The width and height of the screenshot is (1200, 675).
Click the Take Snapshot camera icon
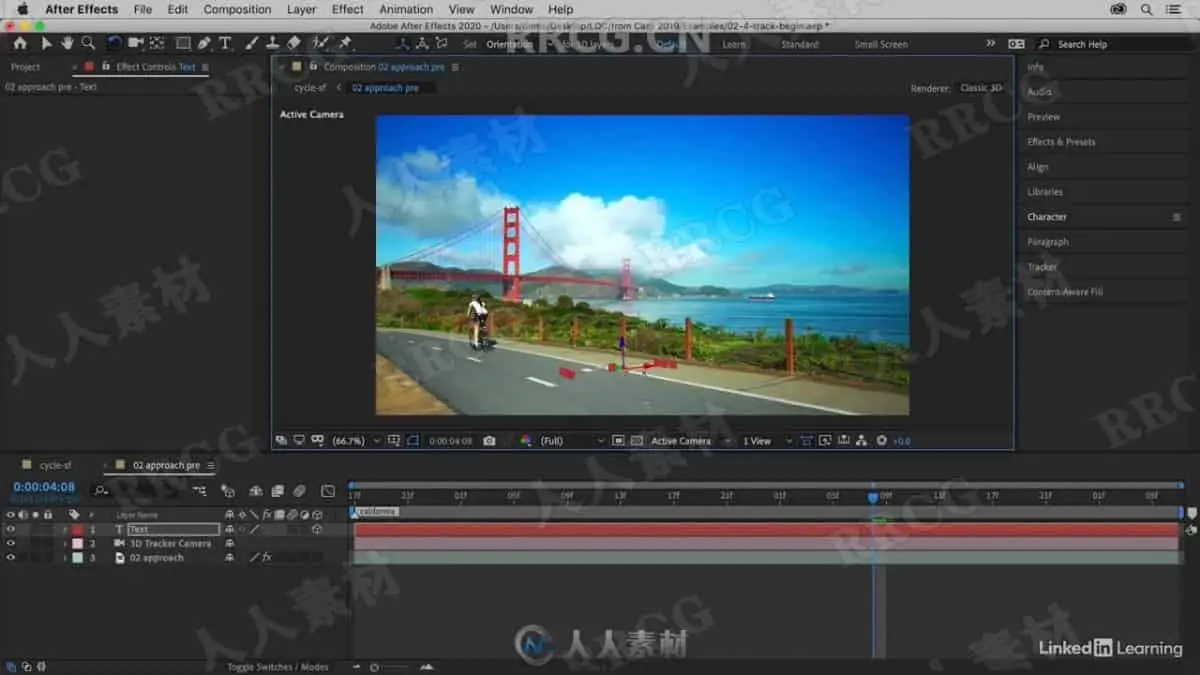pyautogui.click(x=489, y=441)
